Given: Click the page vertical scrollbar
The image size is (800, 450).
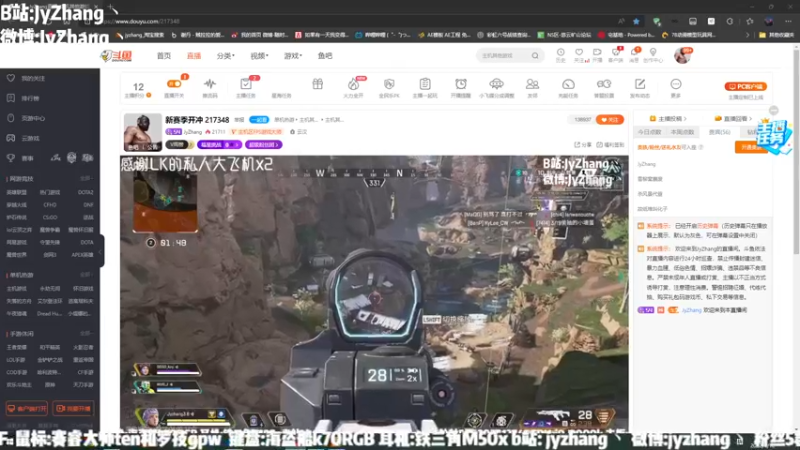Looking at the screenshot, I should 796,153.
